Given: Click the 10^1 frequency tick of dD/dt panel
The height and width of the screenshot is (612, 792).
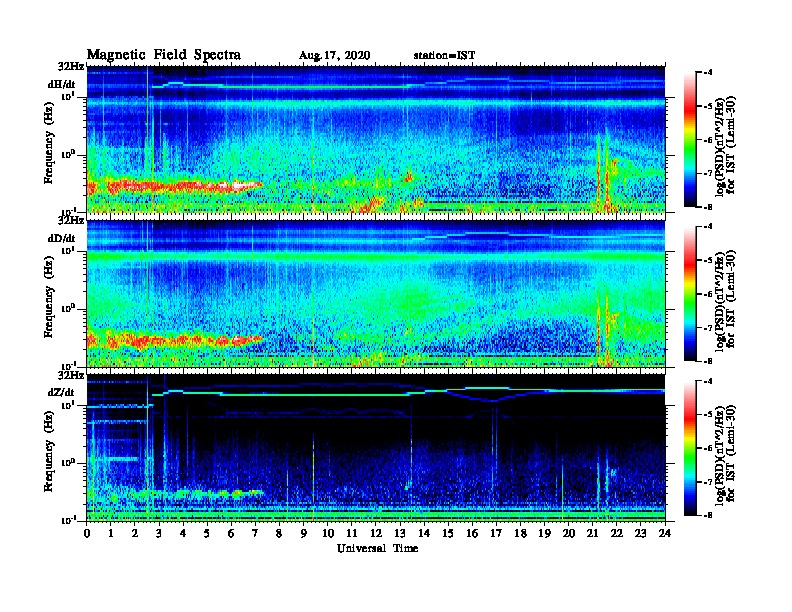Looking at the screenshot, I should coord(68,251).
